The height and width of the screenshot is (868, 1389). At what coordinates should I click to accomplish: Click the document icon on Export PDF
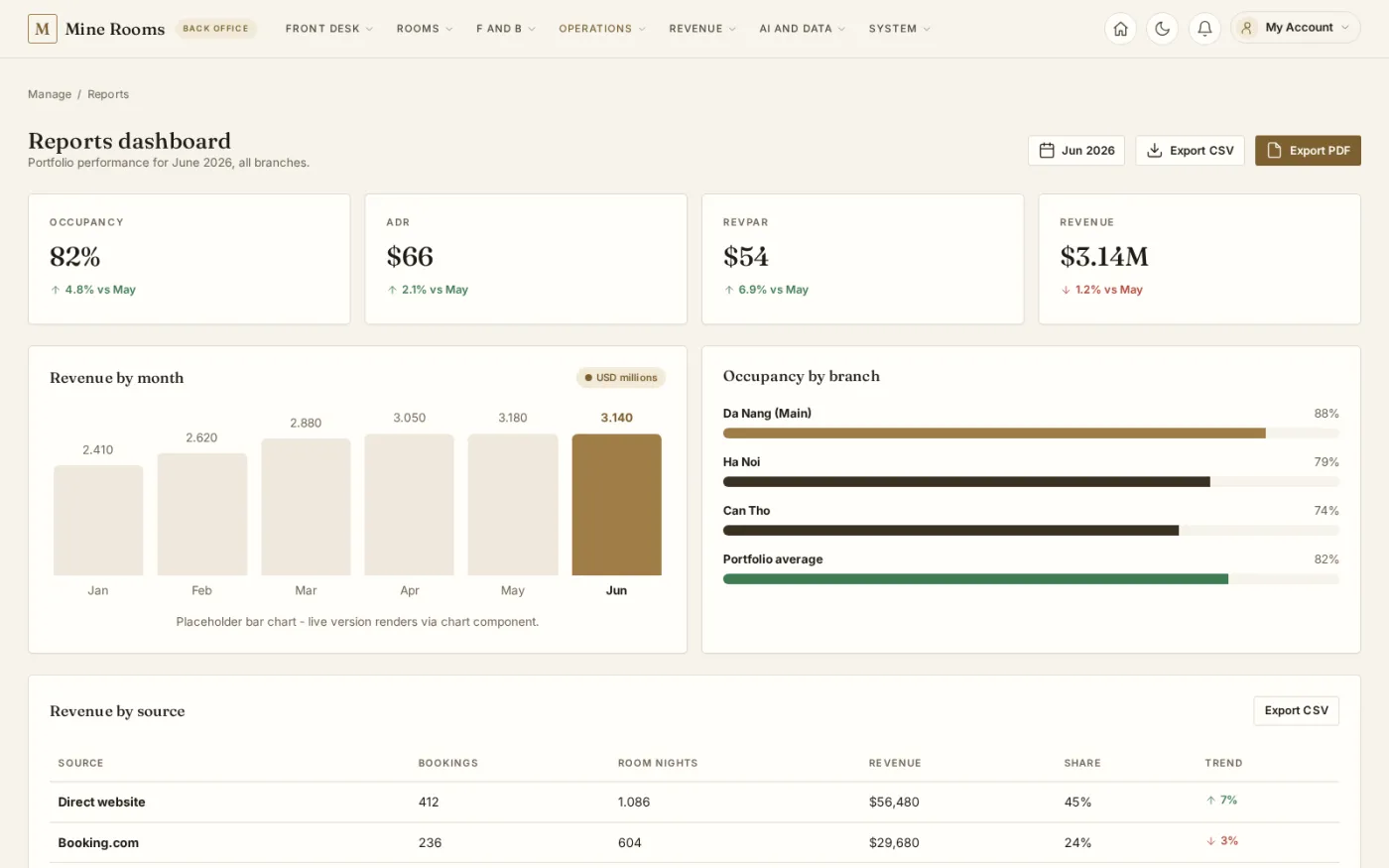(1274, 151)
